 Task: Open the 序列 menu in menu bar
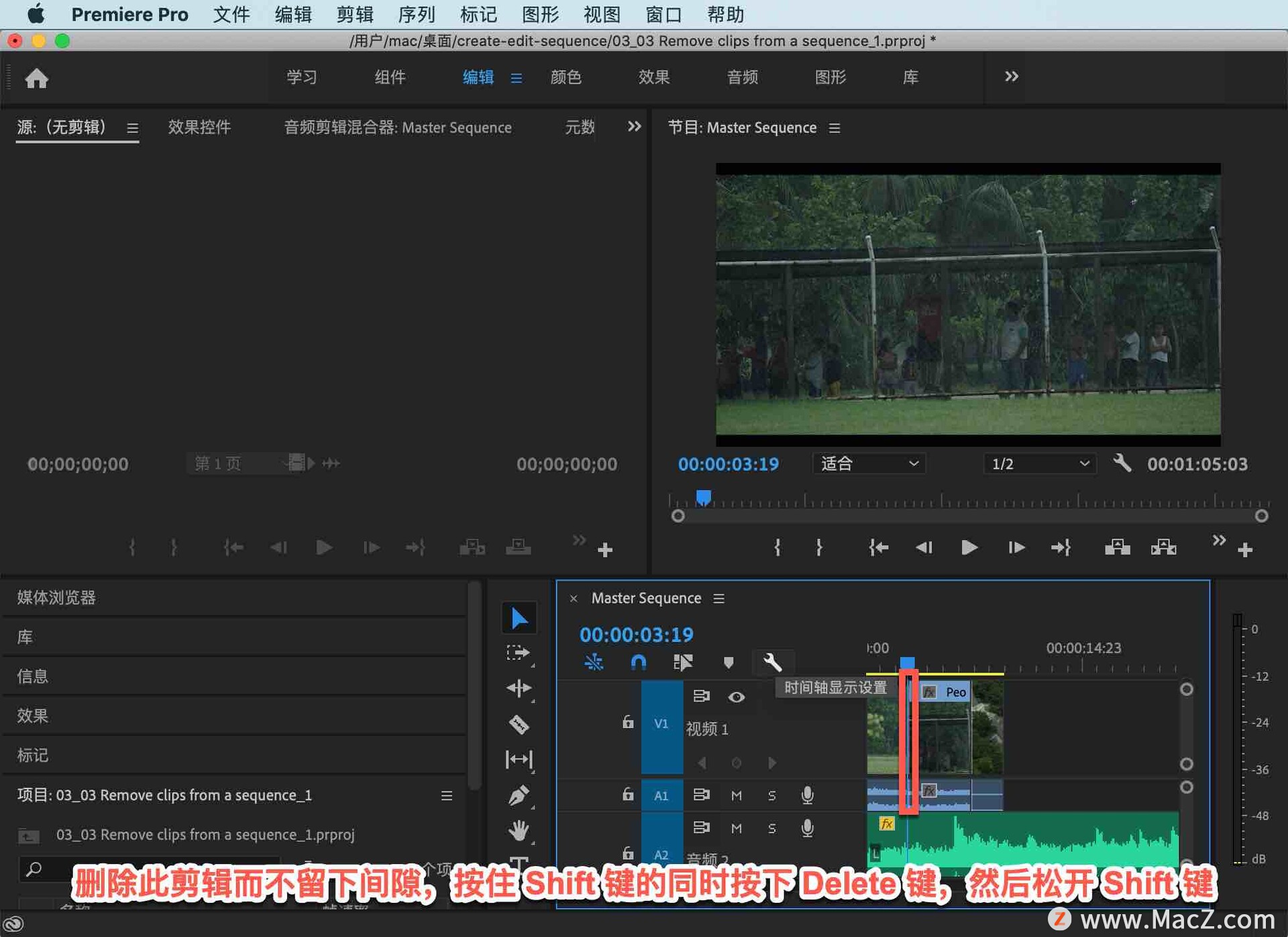pyautogui.click(x=416, y=14)
